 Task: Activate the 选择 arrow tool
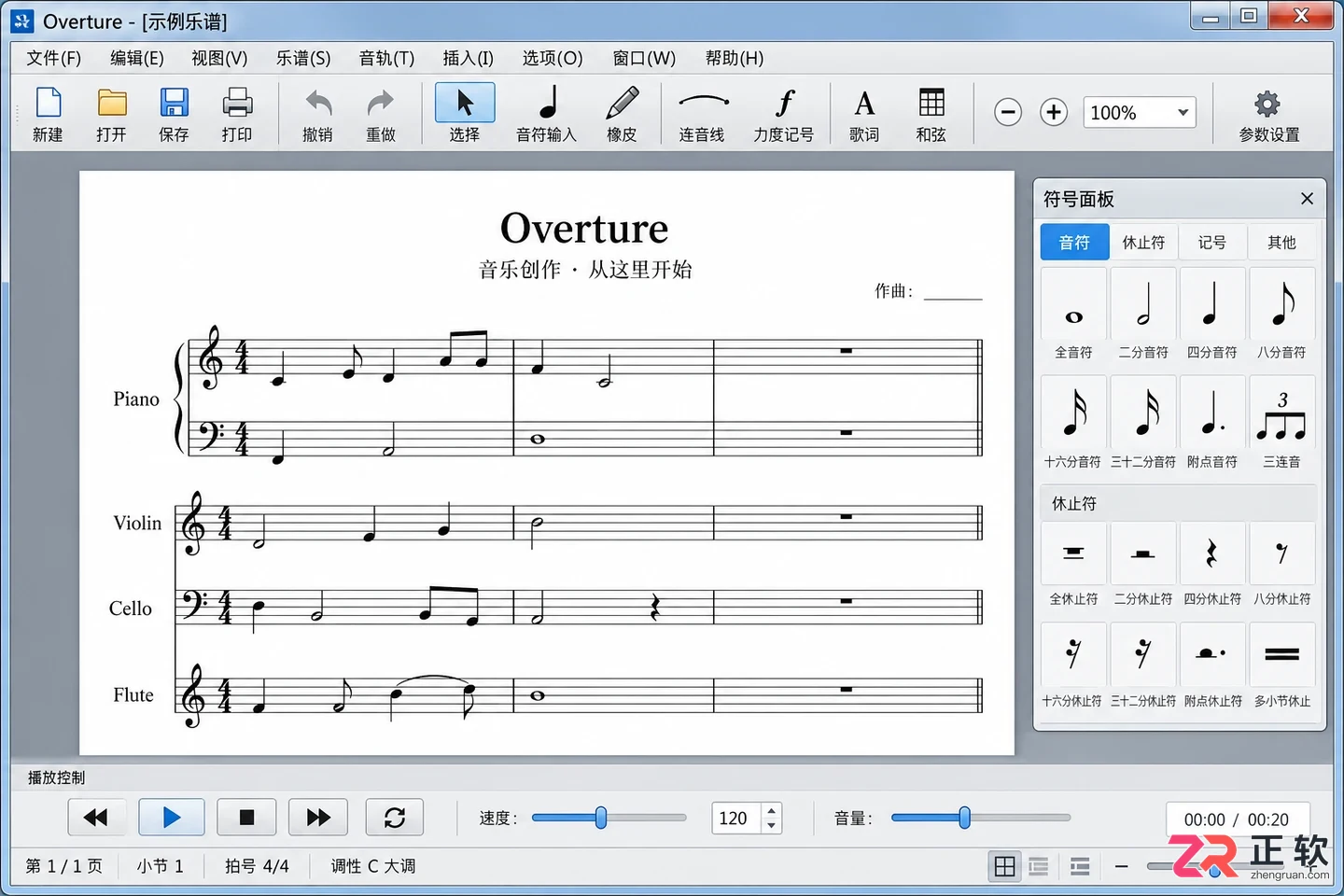465,114
